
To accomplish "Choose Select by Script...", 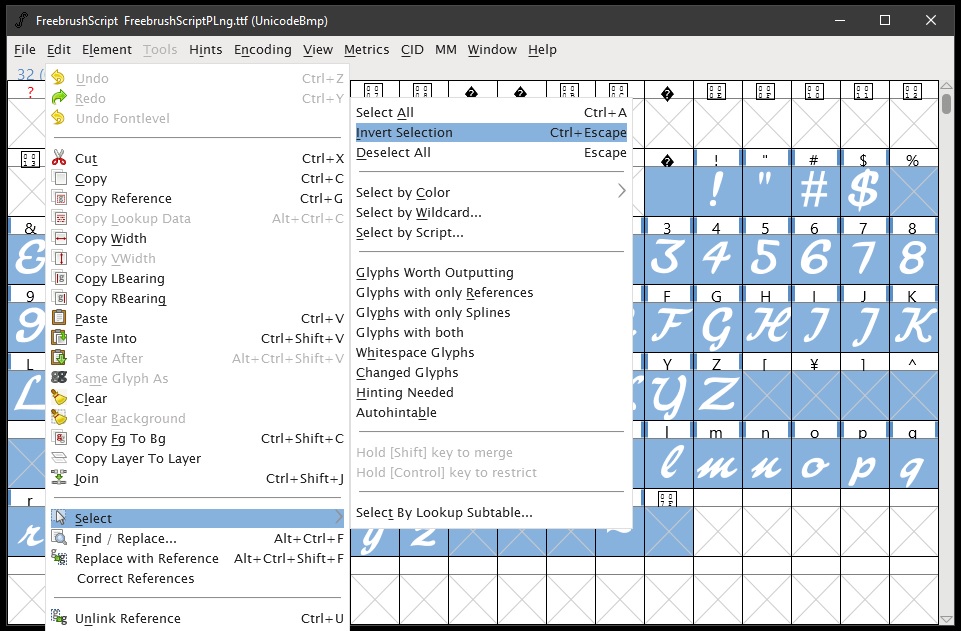I will point(491,233).
